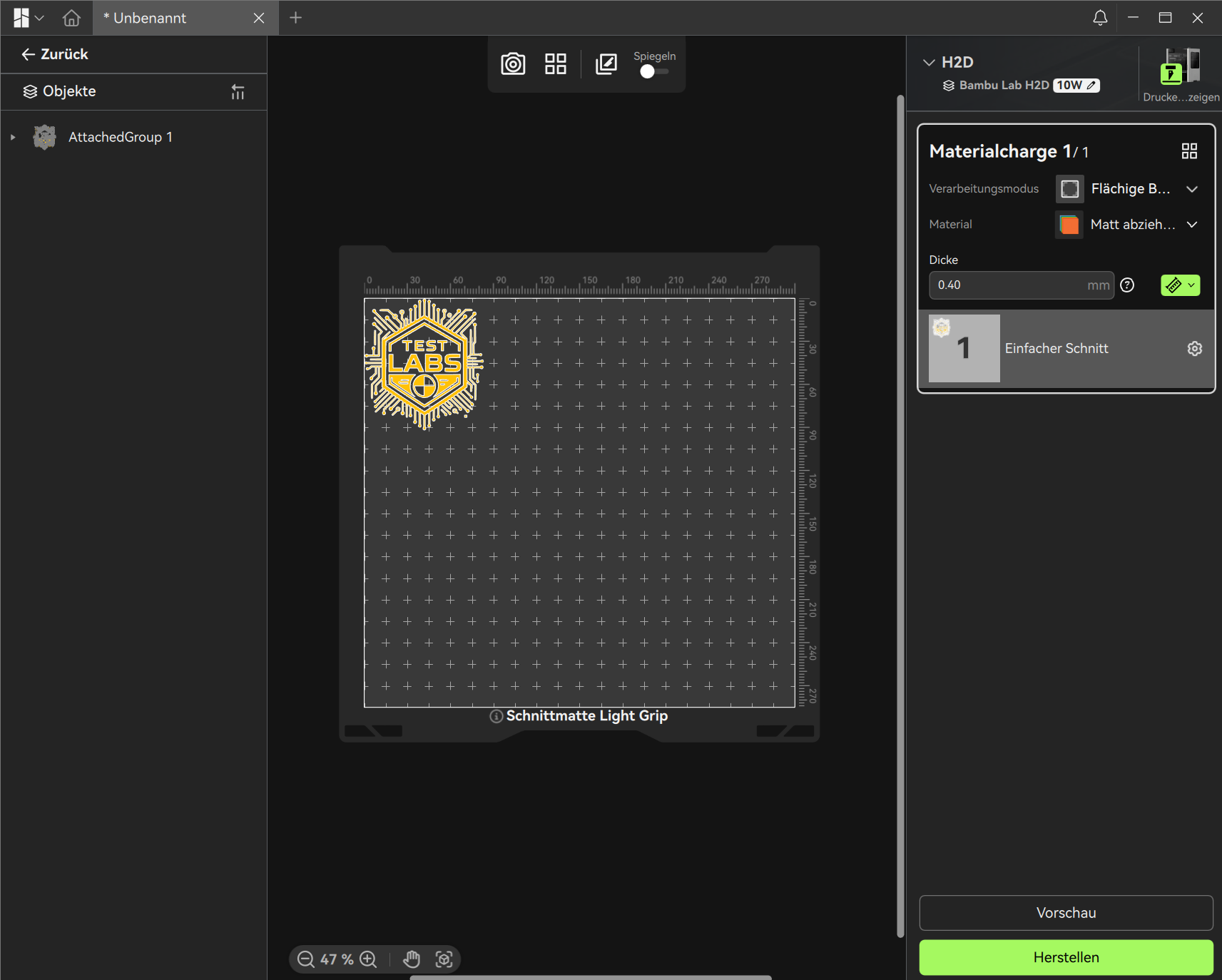Screen dimensions: 1222x980
Task: Open the grid arrangement icon in top toolbar
Action: point(555,64)
